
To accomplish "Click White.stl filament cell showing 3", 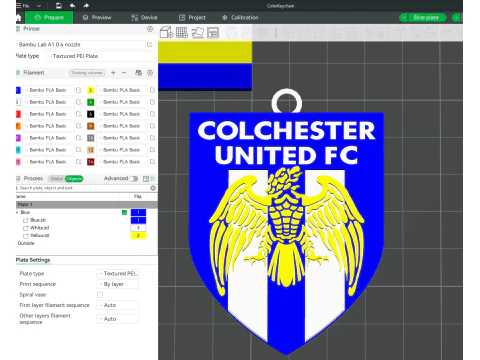I will [138, 228].
